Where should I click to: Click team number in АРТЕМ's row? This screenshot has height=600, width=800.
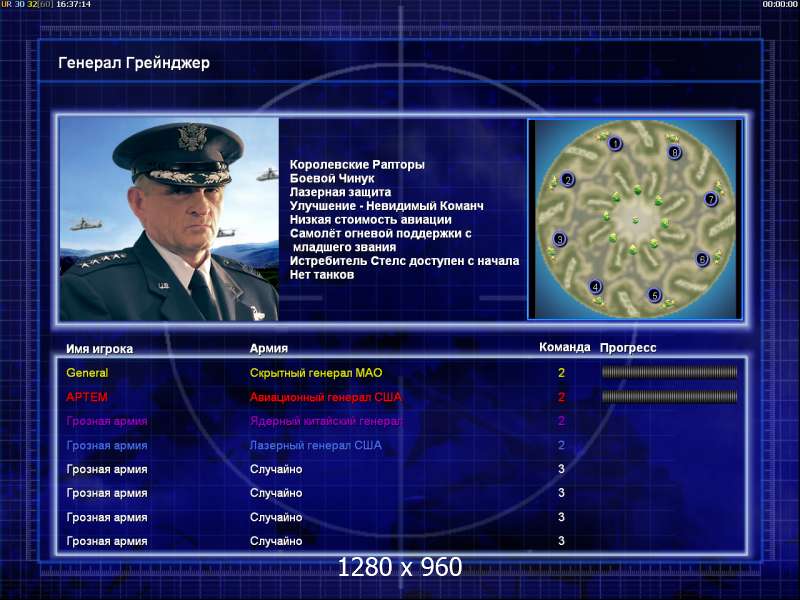point(561,396)
